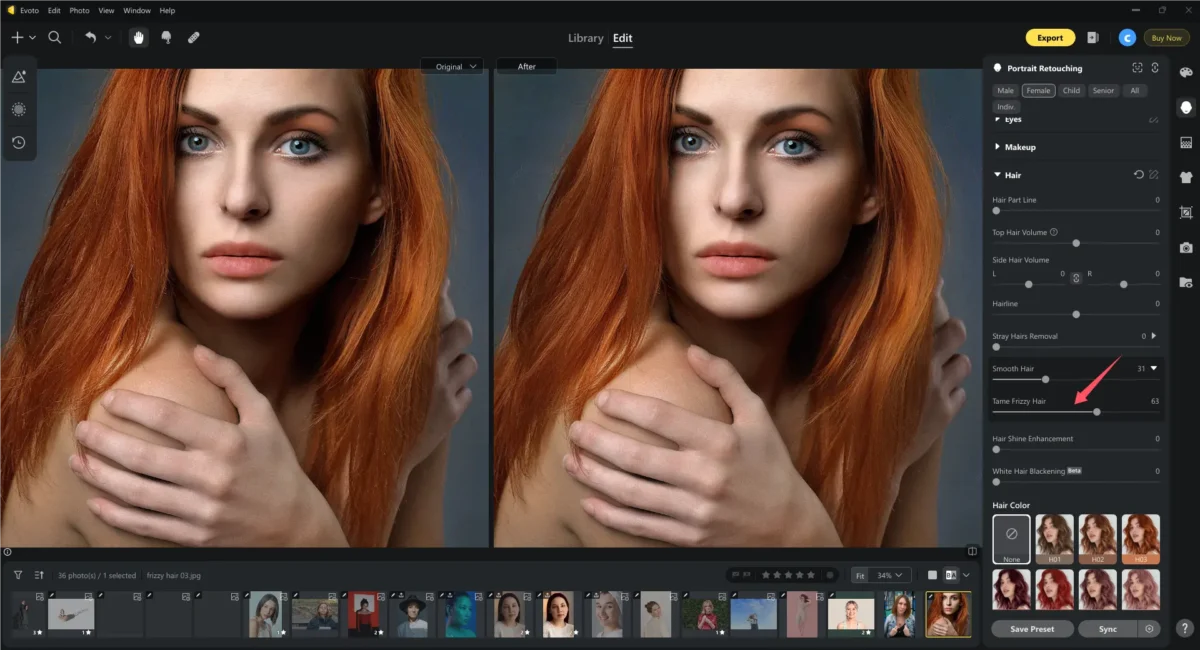Click the Fit zoom button
1200x650 pixels.
(859, 575)
